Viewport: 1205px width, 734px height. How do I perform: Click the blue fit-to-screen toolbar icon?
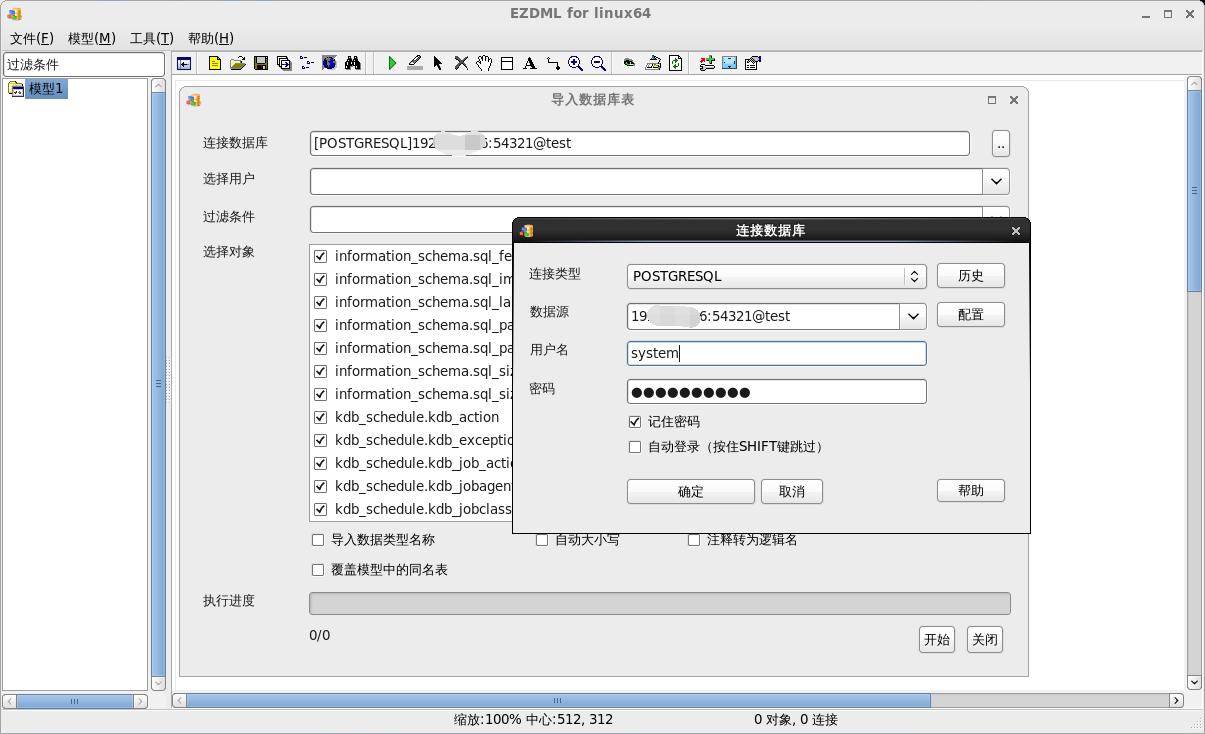point(730,63)
